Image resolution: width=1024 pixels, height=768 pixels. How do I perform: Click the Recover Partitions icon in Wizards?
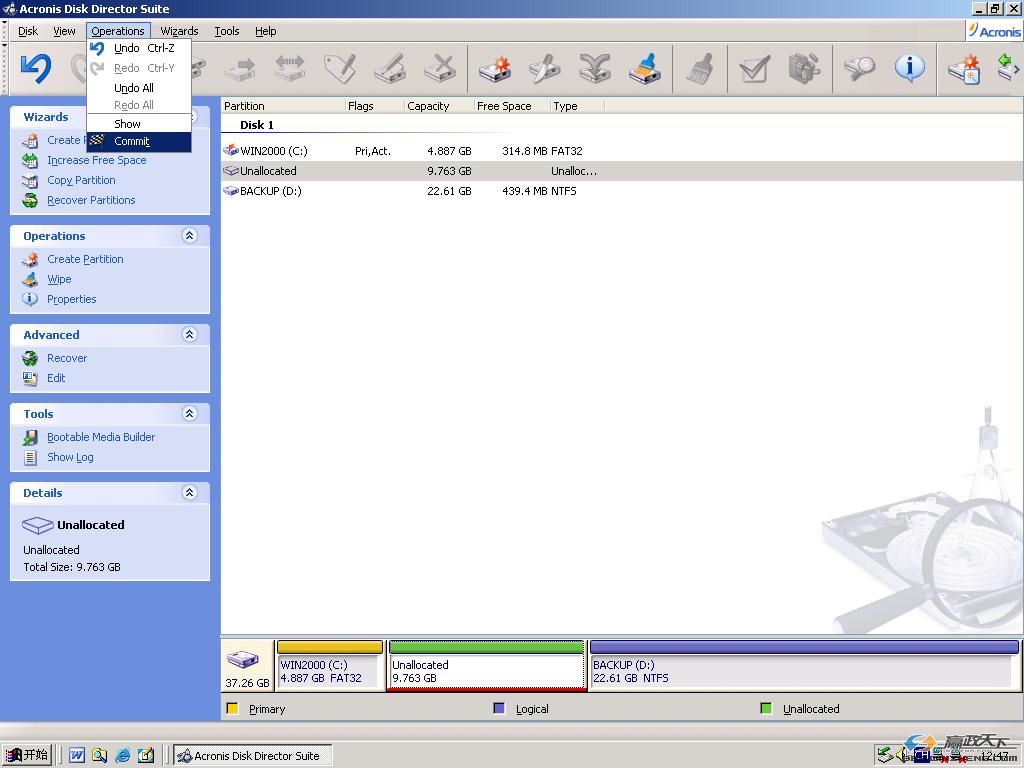30,200
